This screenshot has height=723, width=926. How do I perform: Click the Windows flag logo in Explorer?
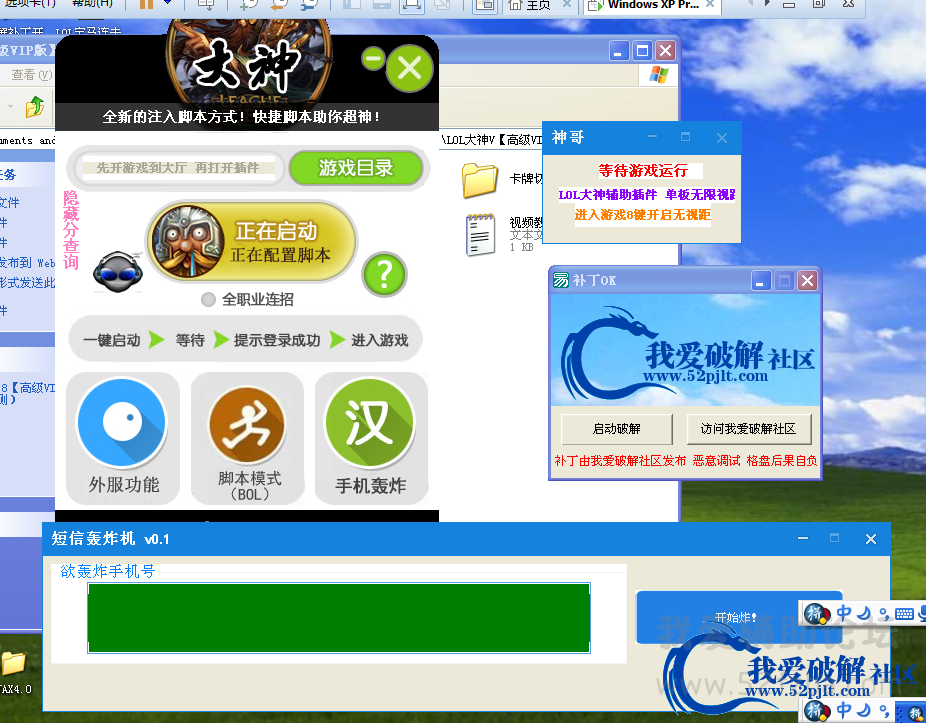(x=658, y=75)
